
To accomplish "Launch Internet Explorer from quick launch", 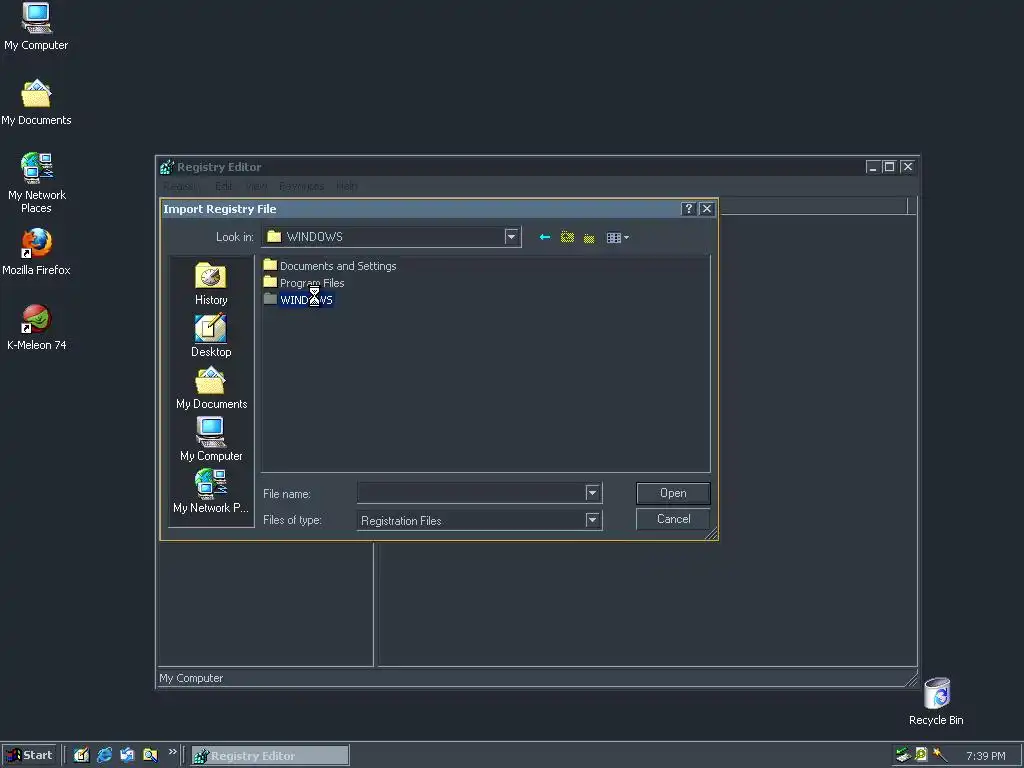I will click(x=104, y=755).
